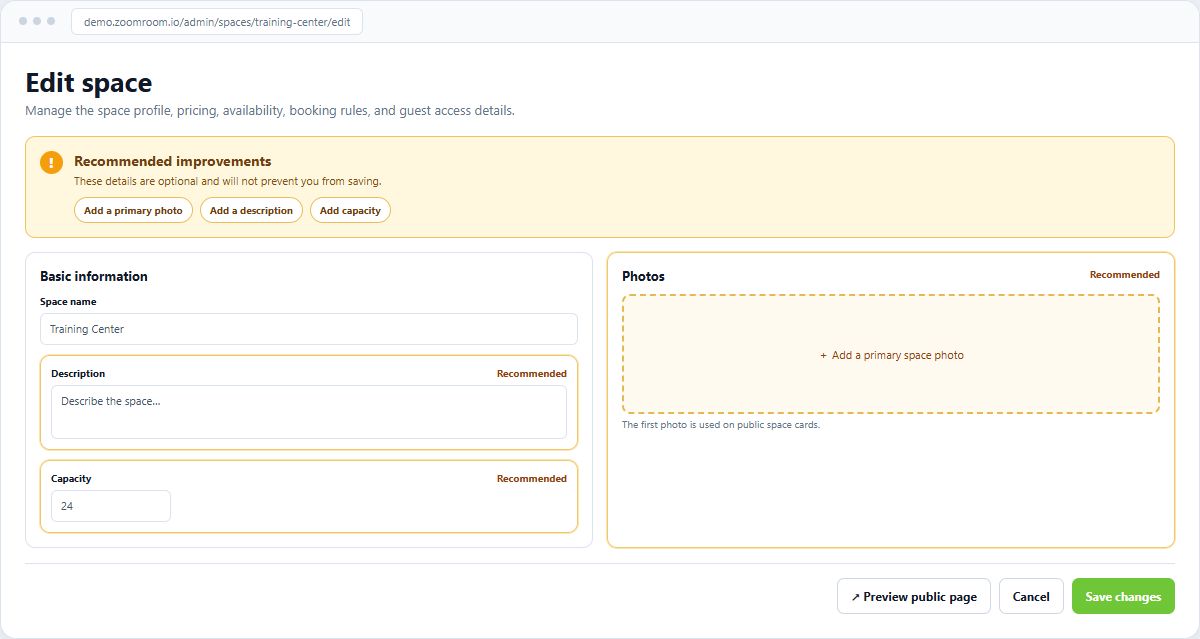Click the Recommended label in Photos panel

tap(1125, 275)
